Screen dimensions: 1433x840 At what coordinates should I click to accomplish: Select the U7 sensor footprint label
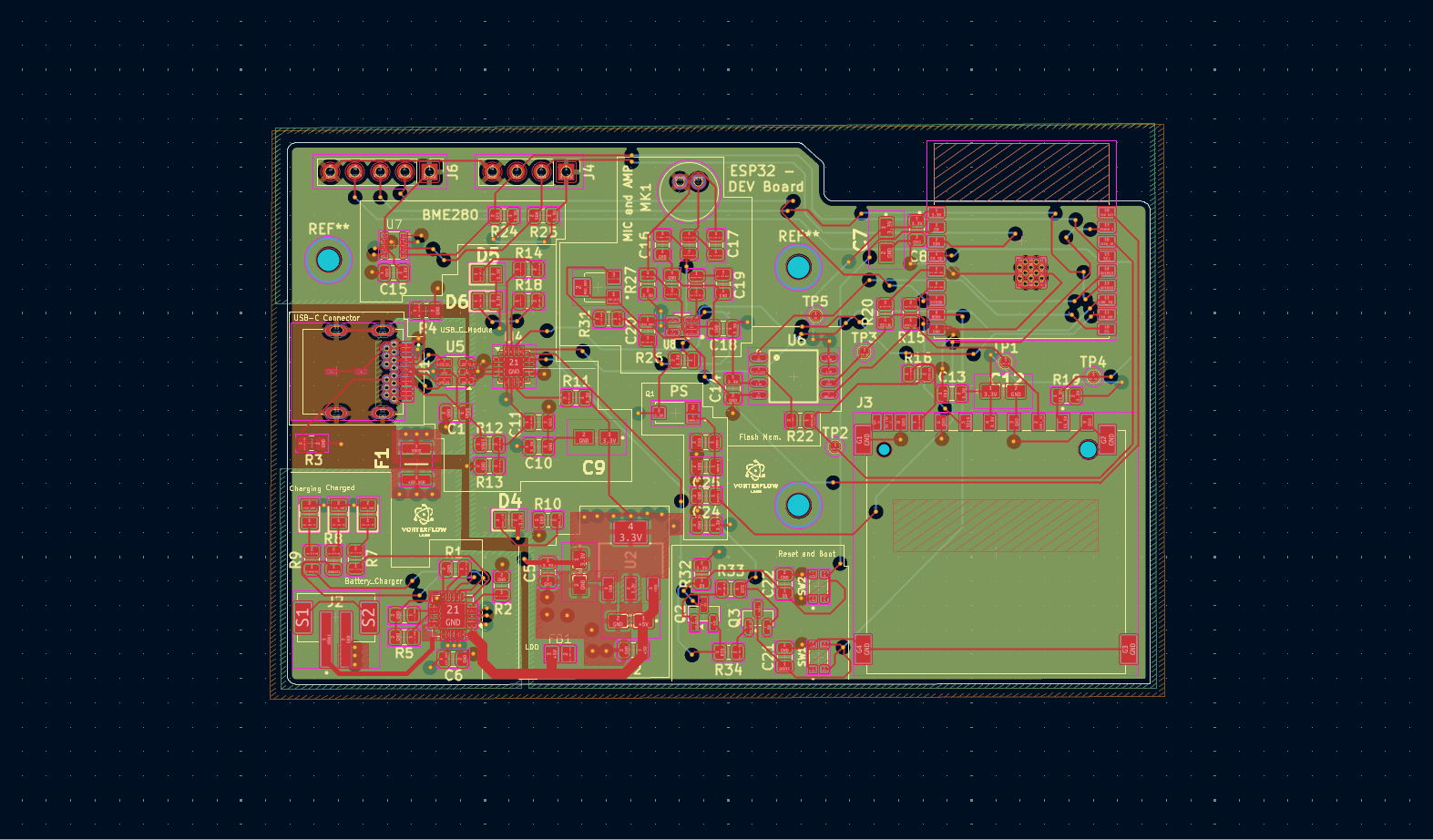click(394, 224)
